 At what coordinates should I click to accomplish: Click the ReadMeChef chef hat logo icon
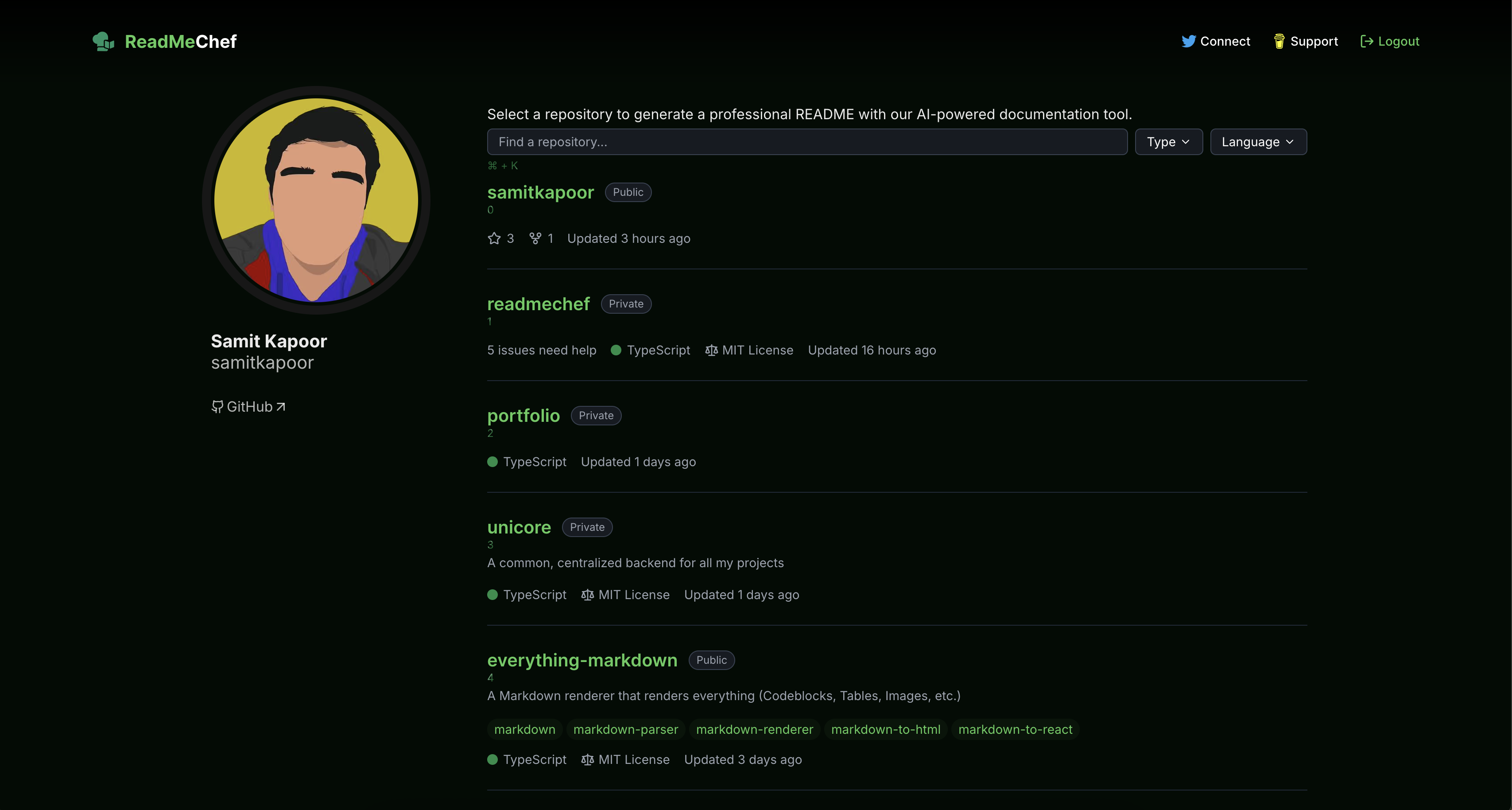(x=103, y=42)
